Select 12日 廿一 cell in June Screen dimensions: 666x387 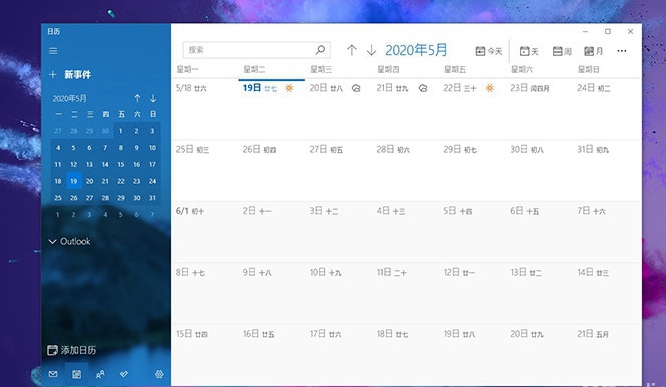point(472,294)
